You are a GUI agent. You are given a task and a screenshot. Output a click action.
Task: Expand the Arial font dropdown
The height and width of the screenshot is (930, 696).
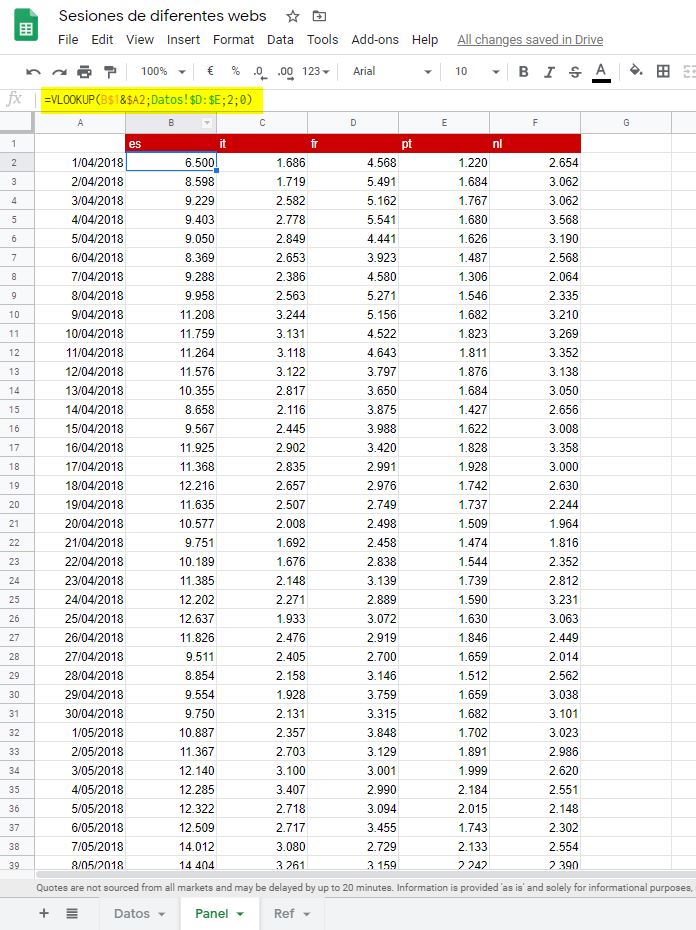coord(392,72)
